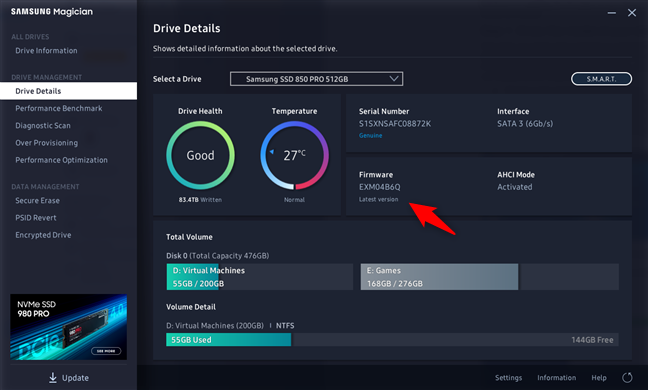This screenshot has width=648, height=390.
Task: Click D: Virtual Machines (200GB) NTFS label
Action: 230,326
